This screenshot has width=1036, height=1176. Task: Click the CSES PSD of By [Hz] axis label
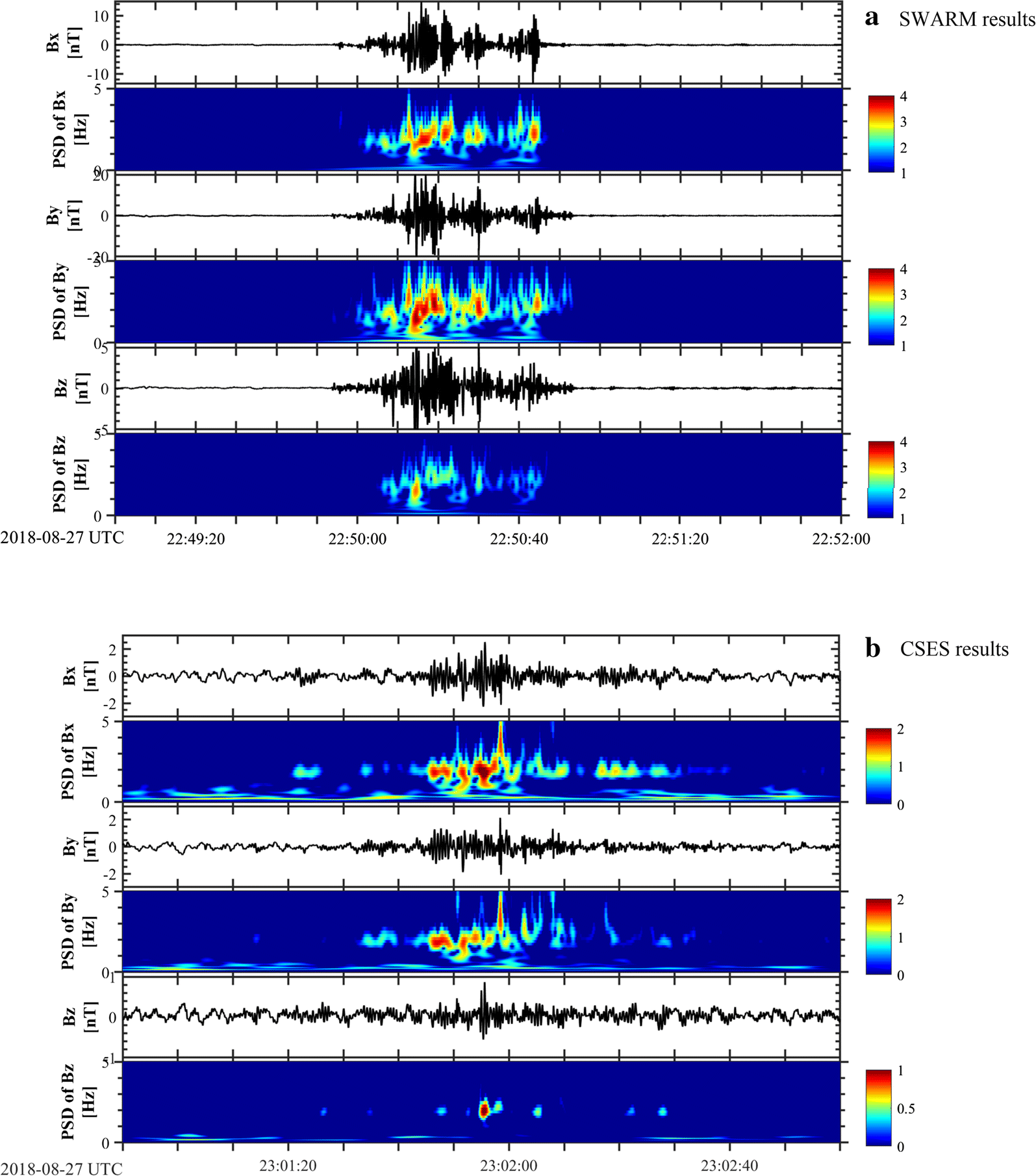(x=78, y=931)
